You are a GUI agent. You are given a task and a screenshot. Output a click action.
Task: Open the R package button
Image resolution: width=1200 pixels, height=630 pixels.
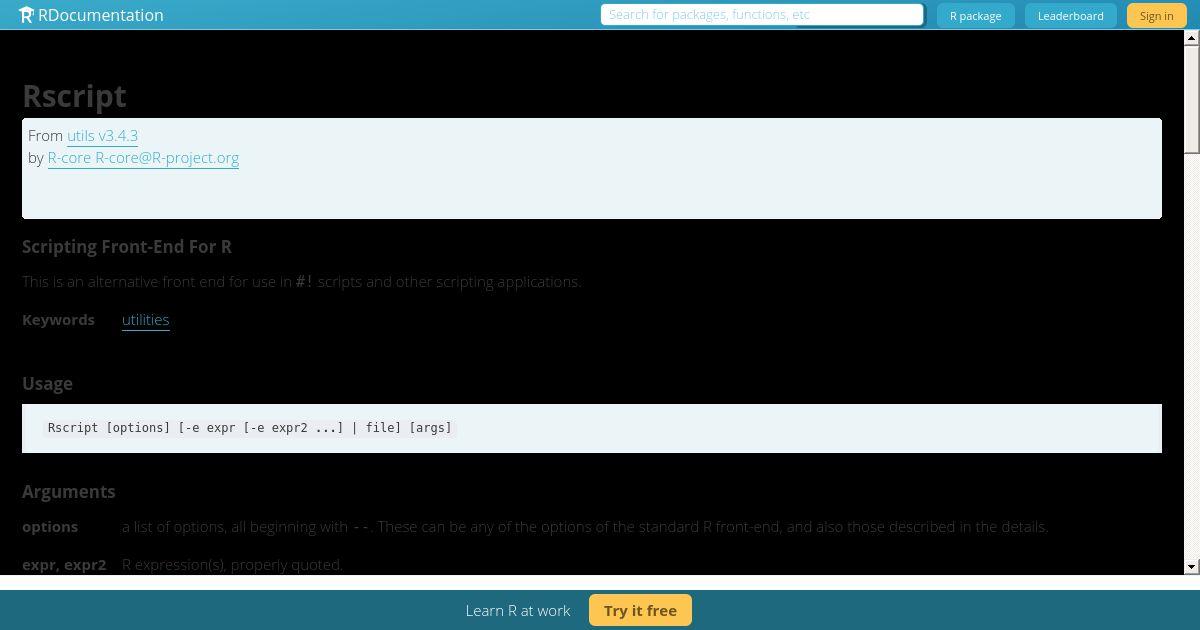pos(975,15)
